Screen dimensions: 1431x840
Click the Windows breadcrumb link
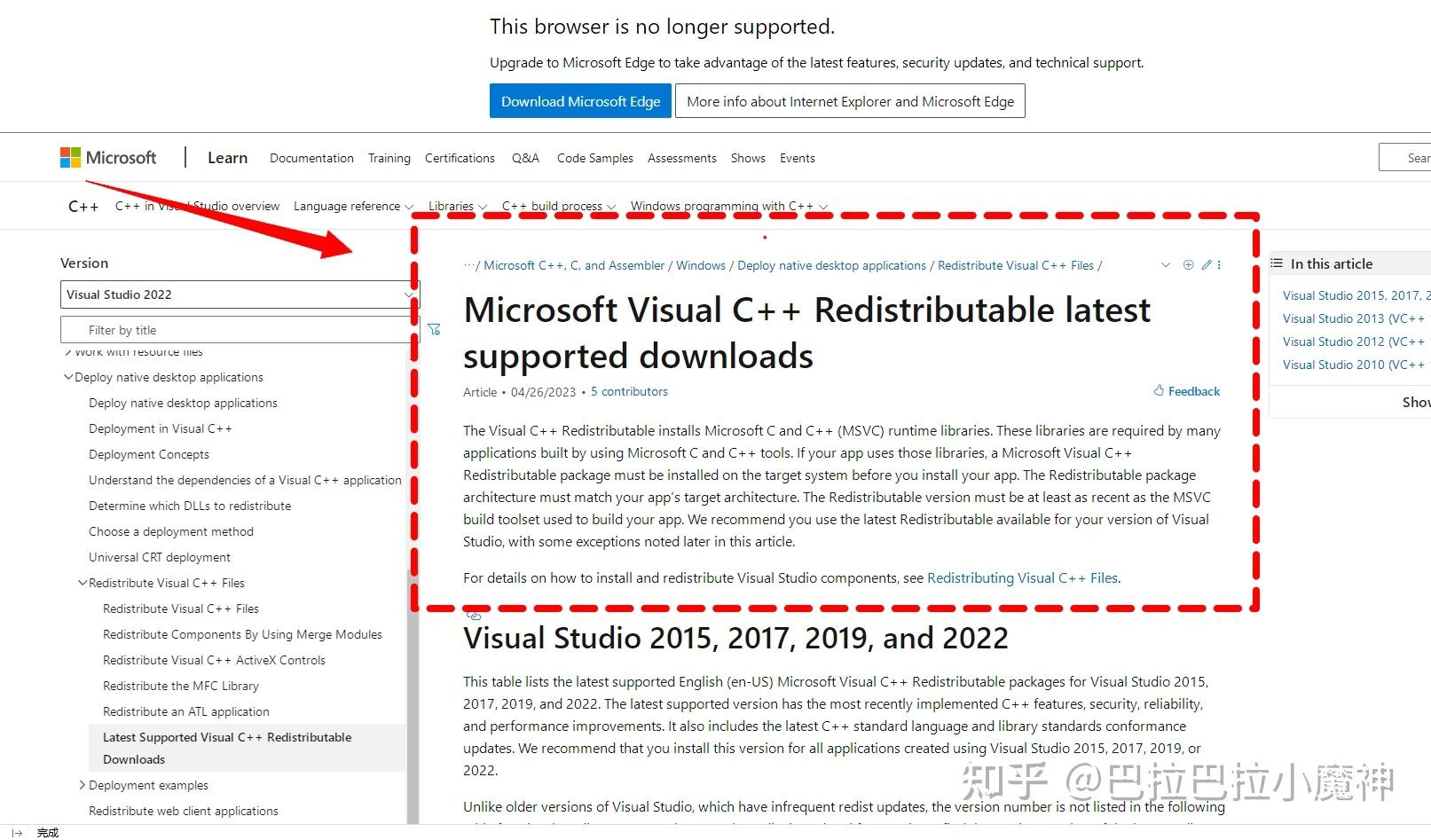pyautogui.click(x=701, y=265)
